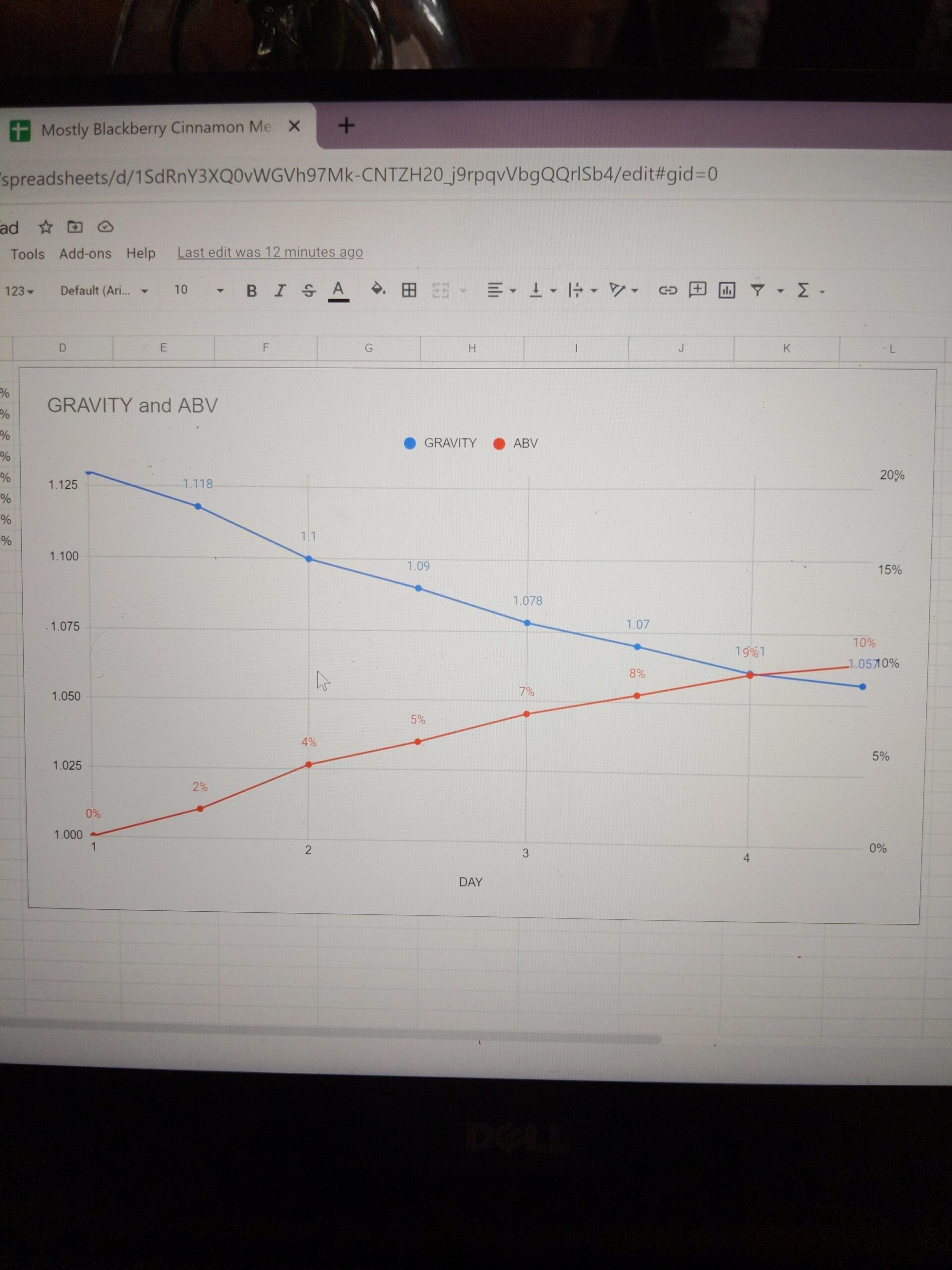The width and height of the screenshot is (952, 1270).
Task: Select the Mostly Blackberry Cinnamon tab
Action: pyautogui.click(x=156, y=128)
